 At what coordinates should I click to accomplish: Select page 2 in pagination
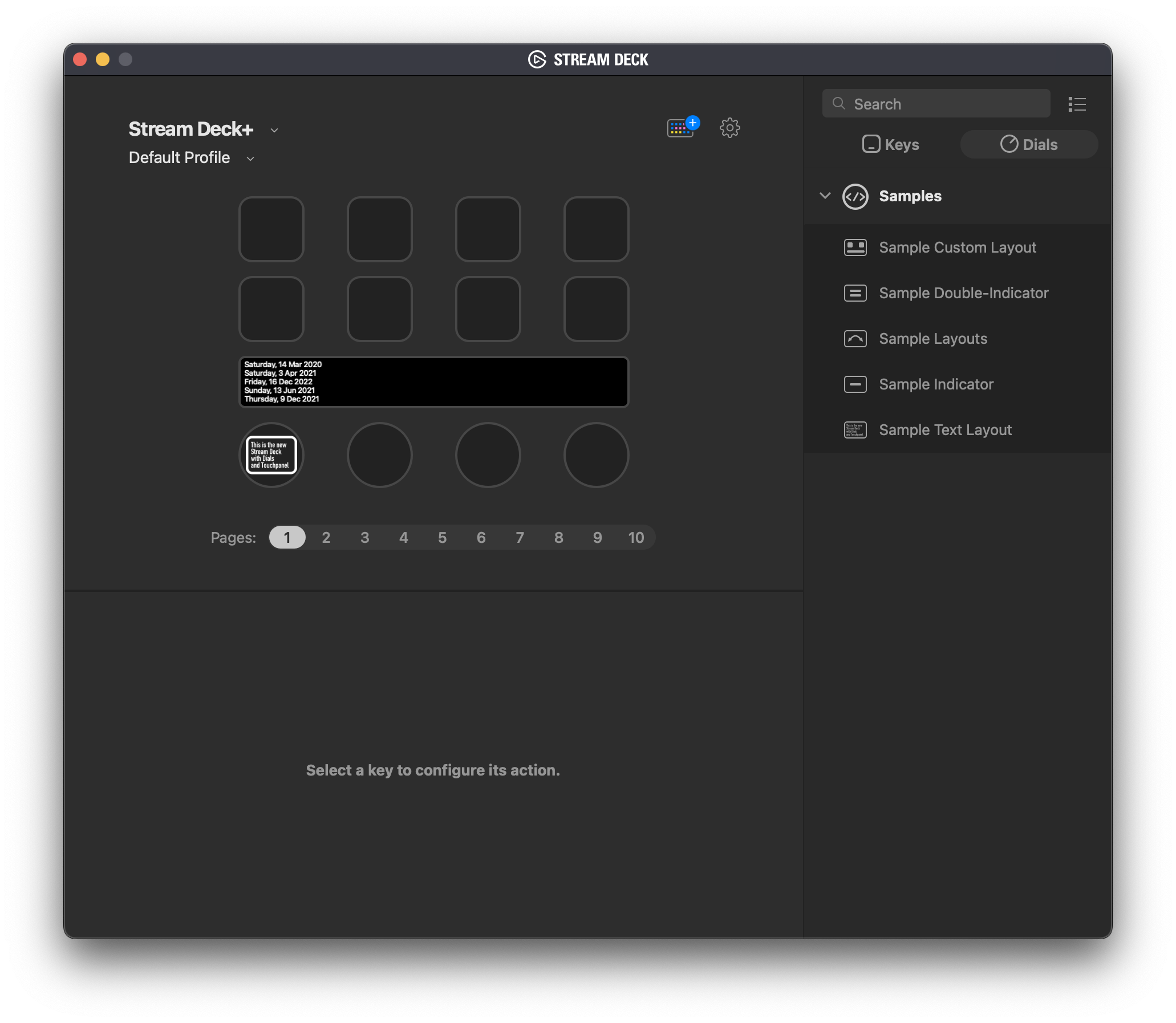(325, 538)
